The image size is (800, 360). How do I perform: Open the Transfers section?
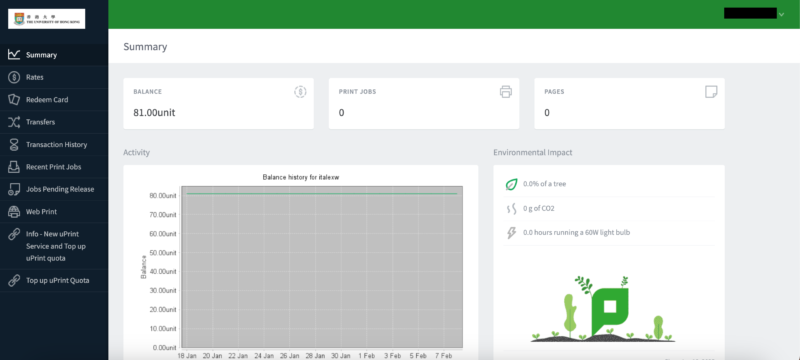[54, 122]
